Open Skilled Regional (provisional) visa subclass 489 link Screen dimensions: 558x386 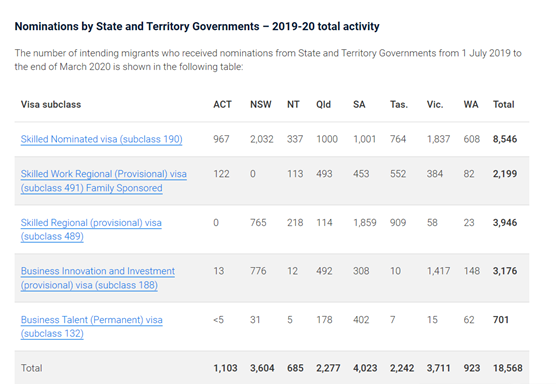point(91,229)
